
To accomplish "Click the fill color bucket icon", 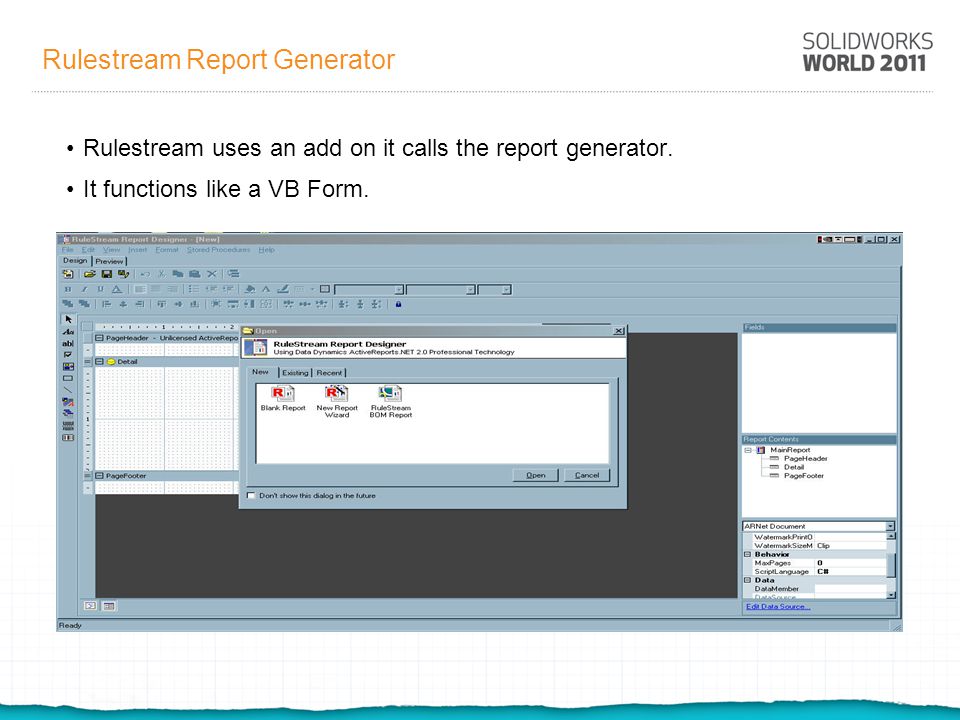I will [x=250, y=289].
